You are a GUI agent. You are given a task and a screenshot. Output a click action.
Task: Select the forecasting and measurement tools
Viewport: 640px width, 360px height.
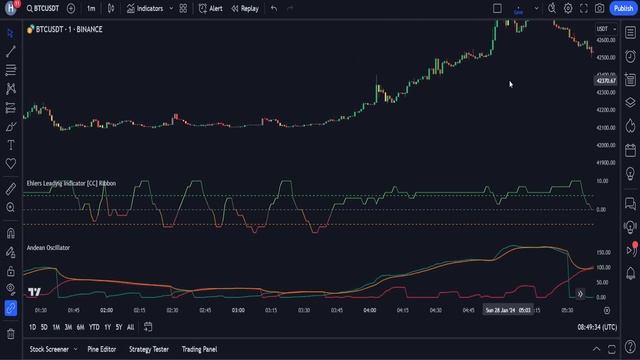click(x=11, y=108)
